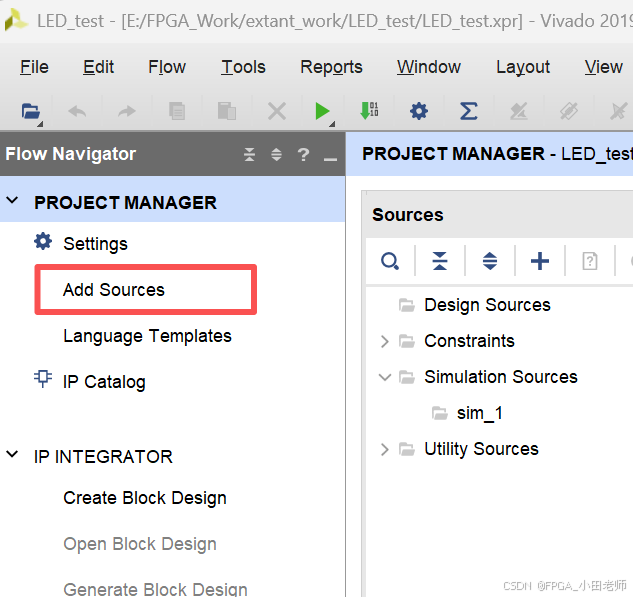This screenshot has height=597, width=633.
Task: Select the sim_1 tree item
Action: [480, 414]
